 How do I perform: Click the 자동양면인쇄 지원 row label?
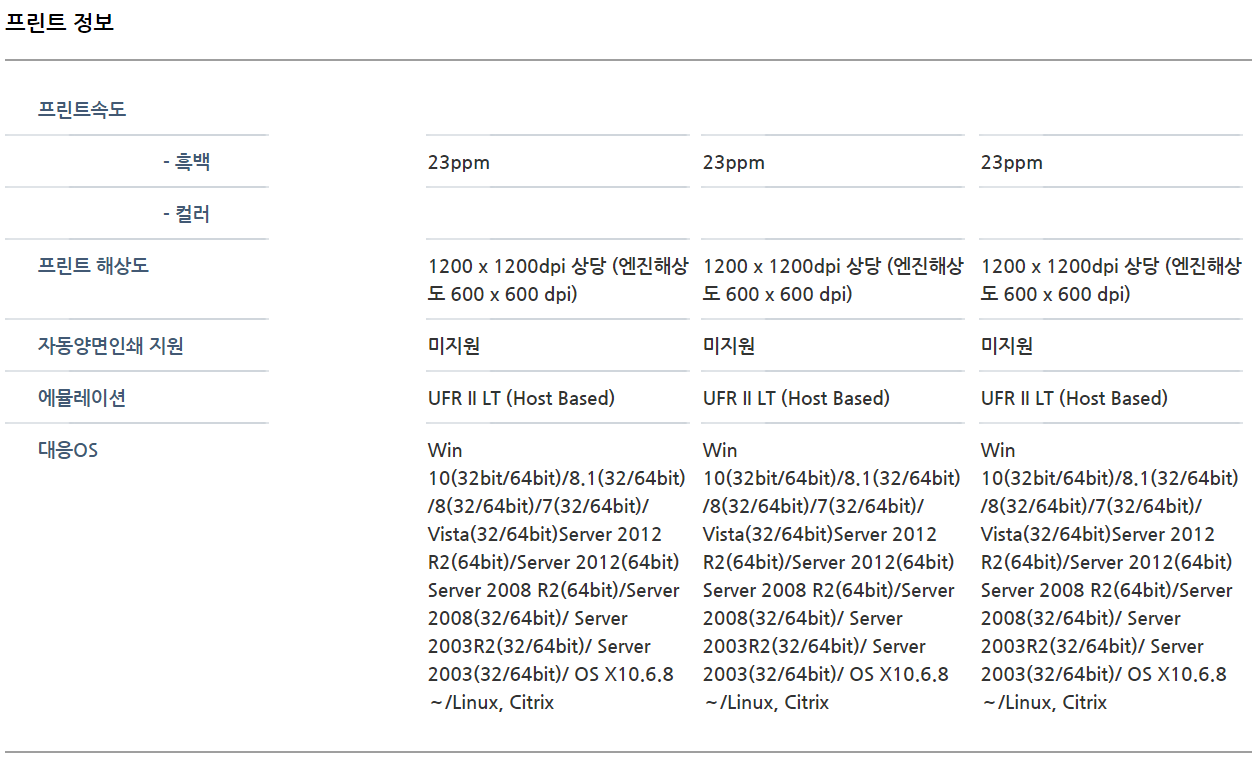[x=110, y=346]
